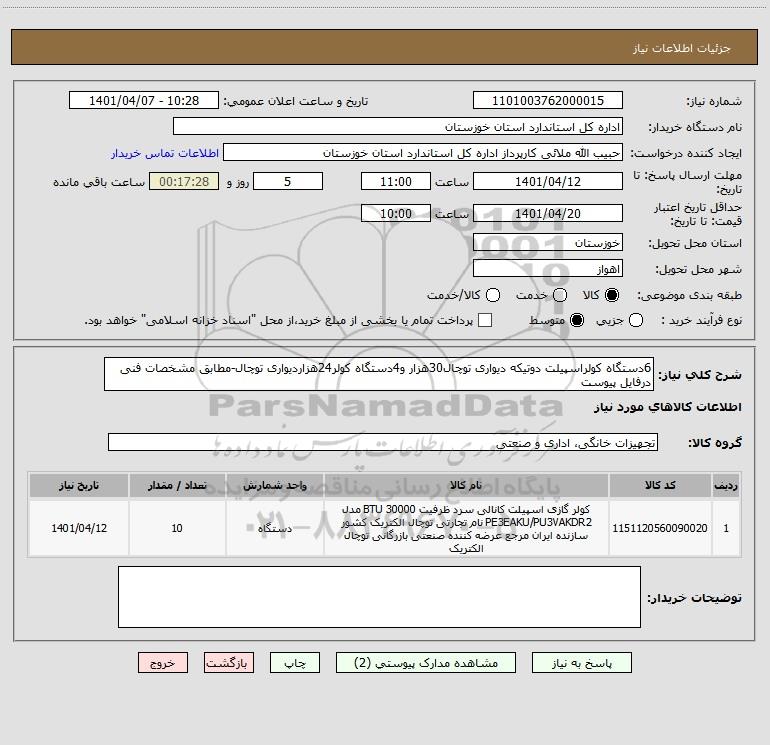This screenshot has height=745, width=770.
Task: Click the اطلاعات کالاهای مورد نیاز heading
Action: (x=668, y=407)
